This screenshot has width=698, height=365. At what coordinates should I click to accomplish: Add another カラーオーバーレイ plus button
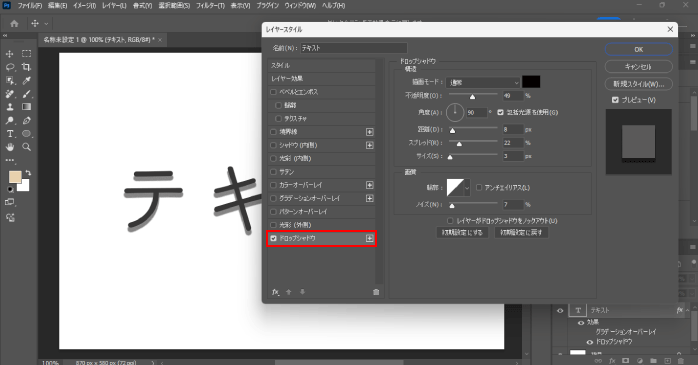pos(369,185)
